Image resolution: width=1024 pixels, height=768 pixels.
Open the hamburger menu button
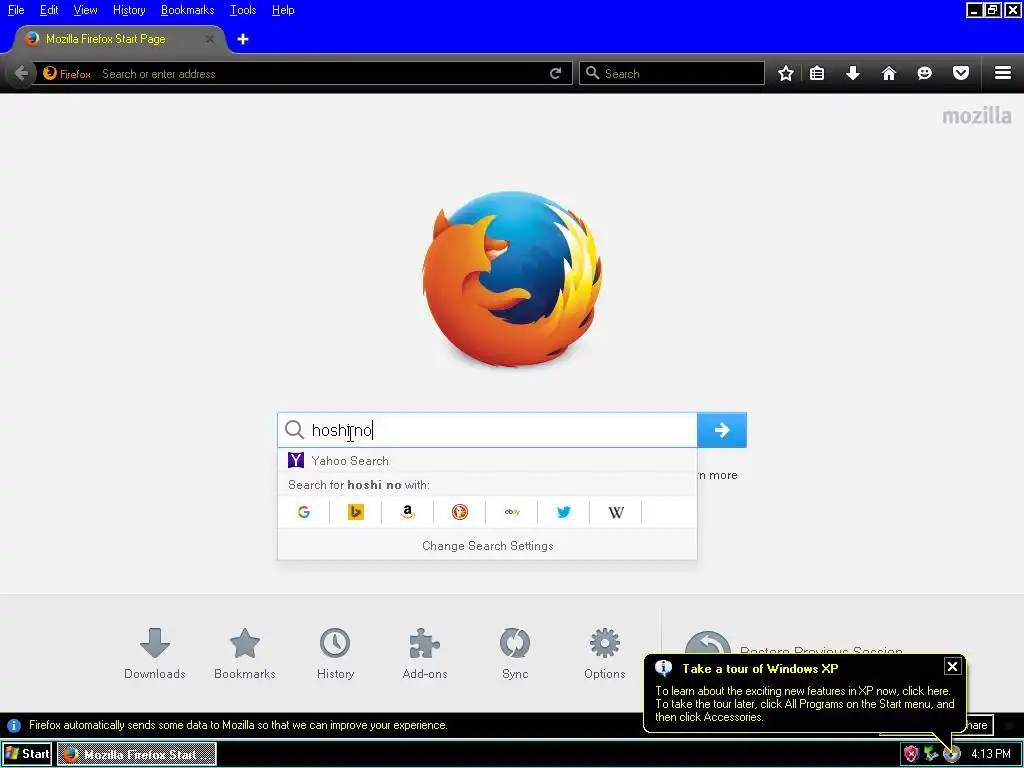click(1003, 73)
